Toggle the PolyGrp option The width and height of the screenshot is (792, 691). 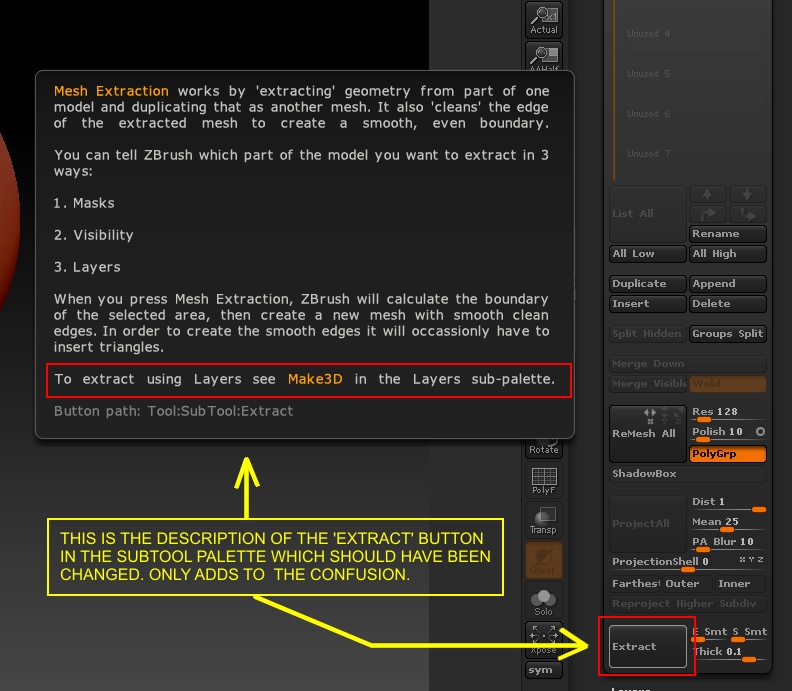point(728,454)
